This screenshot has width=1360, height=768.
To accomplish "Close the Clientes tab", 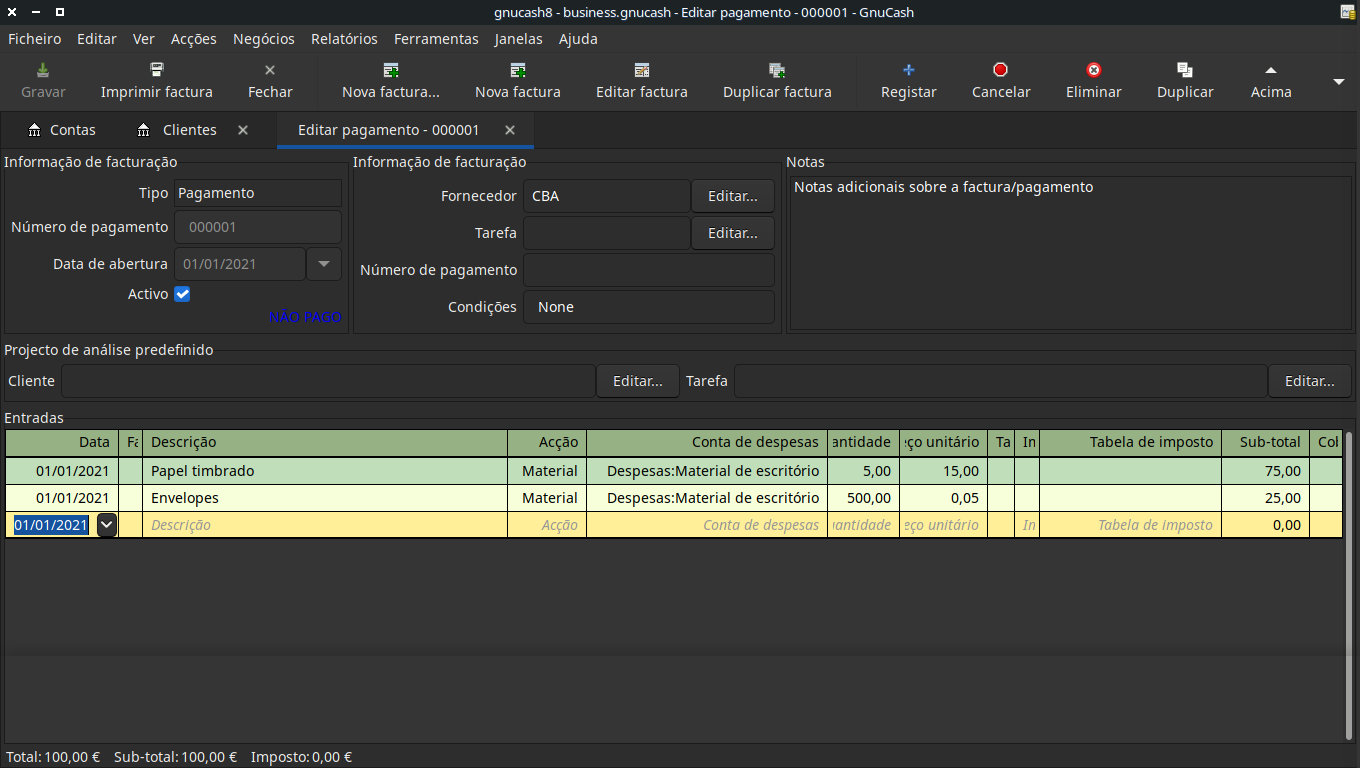I will click(243, 130).
